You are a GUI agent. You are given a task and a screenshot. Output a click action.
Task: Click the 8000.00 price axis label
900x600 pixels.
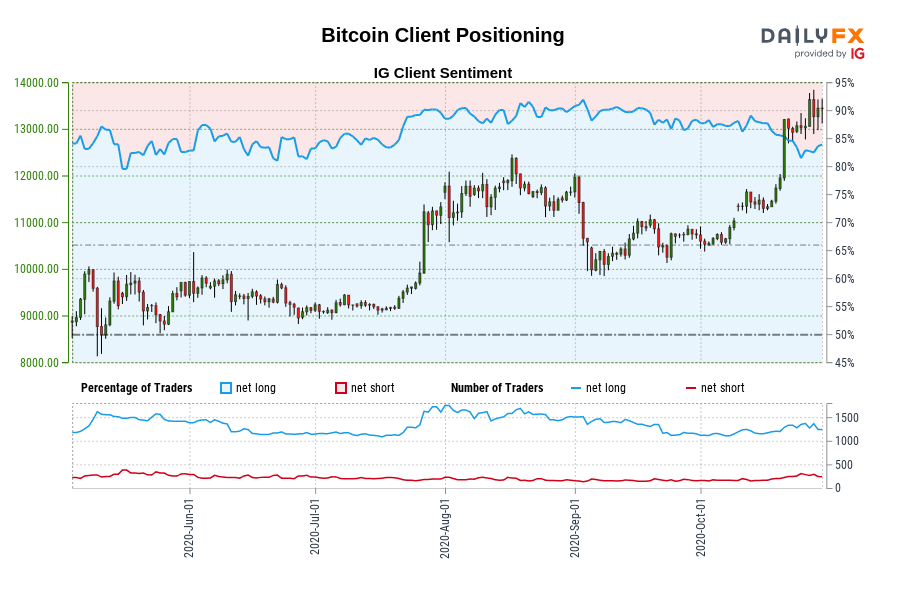click(x=40, y=363)
